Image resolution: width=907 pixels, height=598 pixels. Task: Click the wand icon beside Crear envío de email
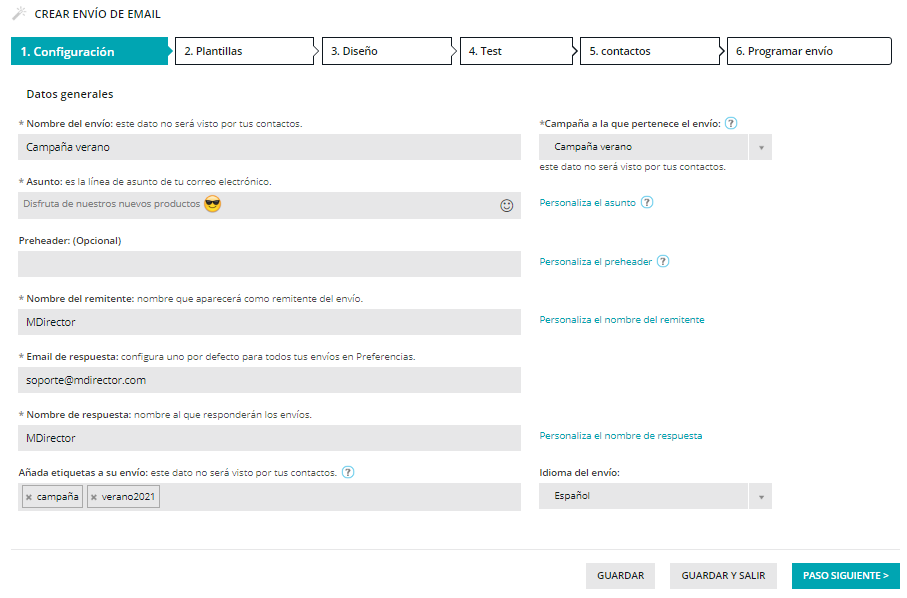[x=17, y=15]
